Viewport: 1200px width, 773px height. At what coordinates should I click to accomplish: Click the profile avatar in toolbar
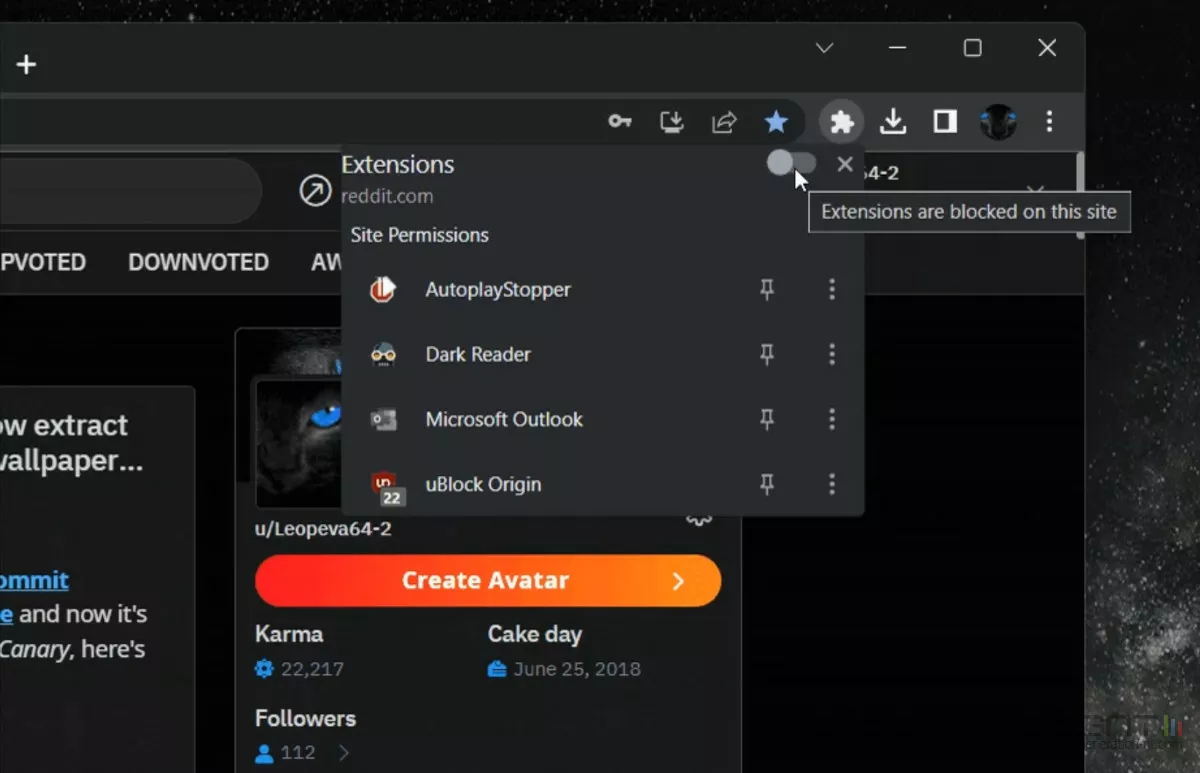tap(998, 122)
